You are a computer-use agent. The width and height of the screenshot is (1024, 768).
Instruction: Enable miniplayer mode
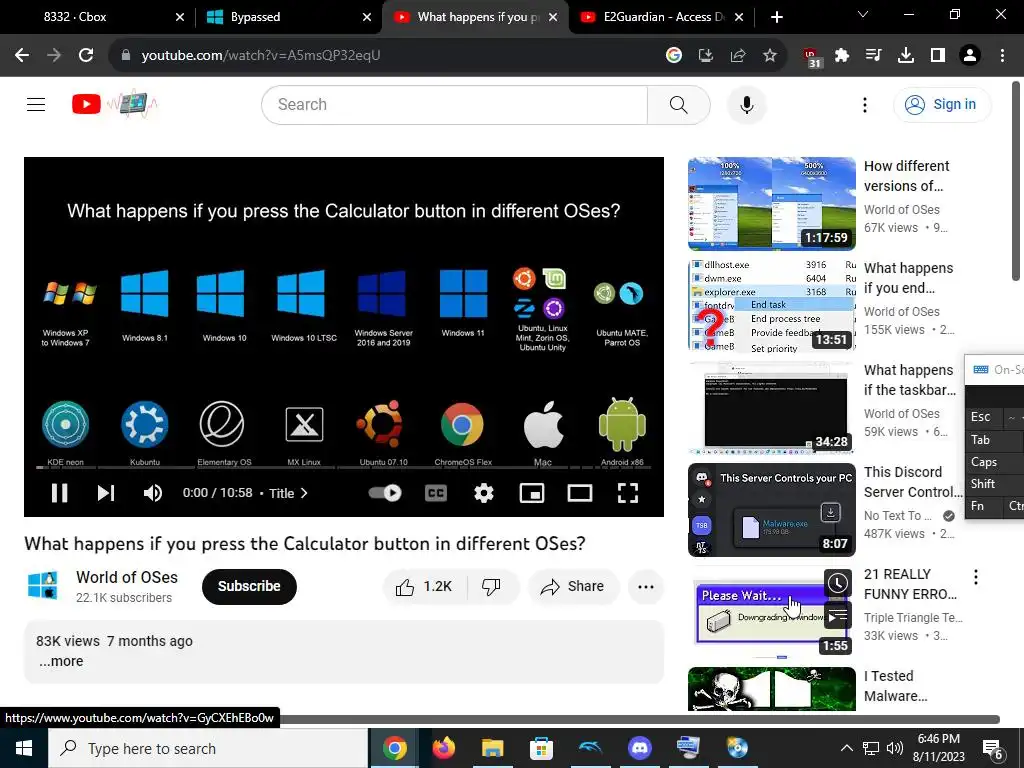532,493
